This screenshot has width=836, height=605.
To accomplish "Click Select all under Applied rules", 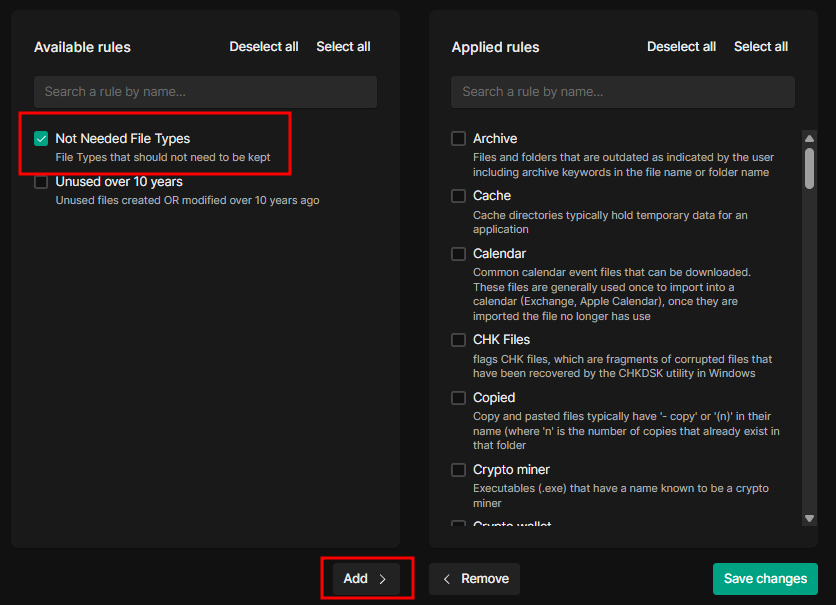I will pyautogui.click(x=760, y=47).
